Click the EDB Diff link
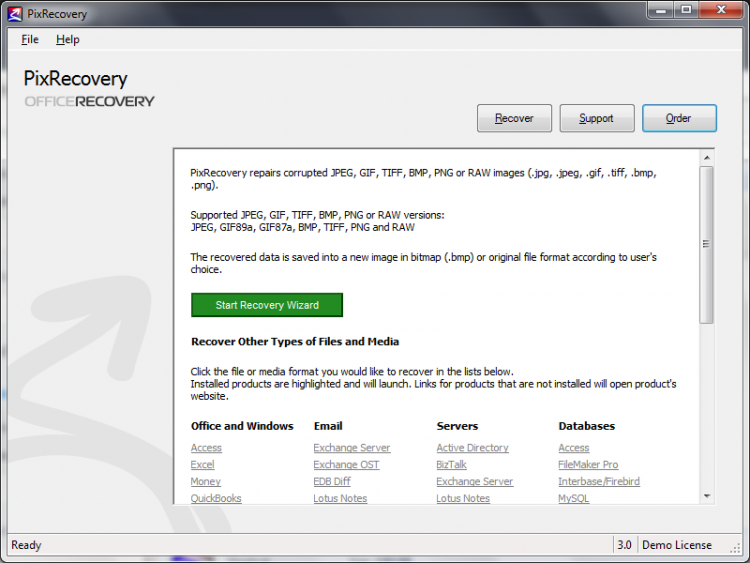The width and height of the screenshot is (750, 563). (x=334, y=481)
